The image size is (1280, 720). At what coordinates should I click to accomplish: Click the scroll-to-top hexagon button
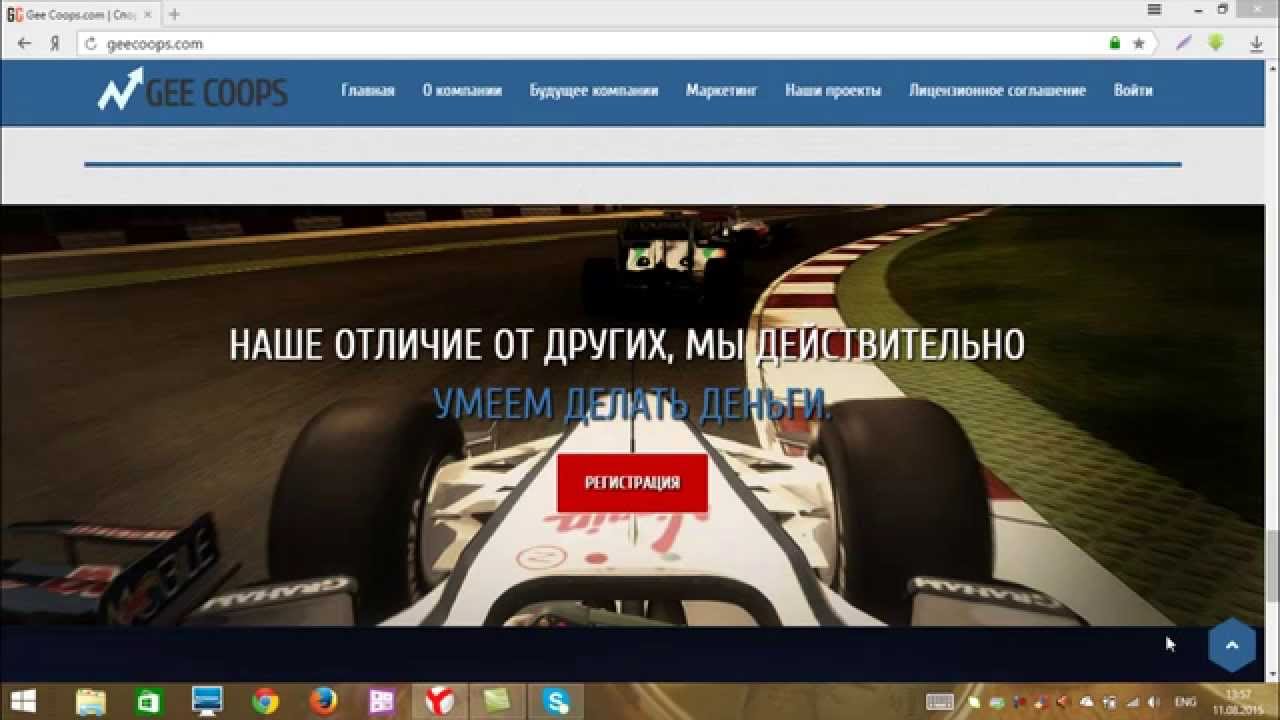point(1232,646)
